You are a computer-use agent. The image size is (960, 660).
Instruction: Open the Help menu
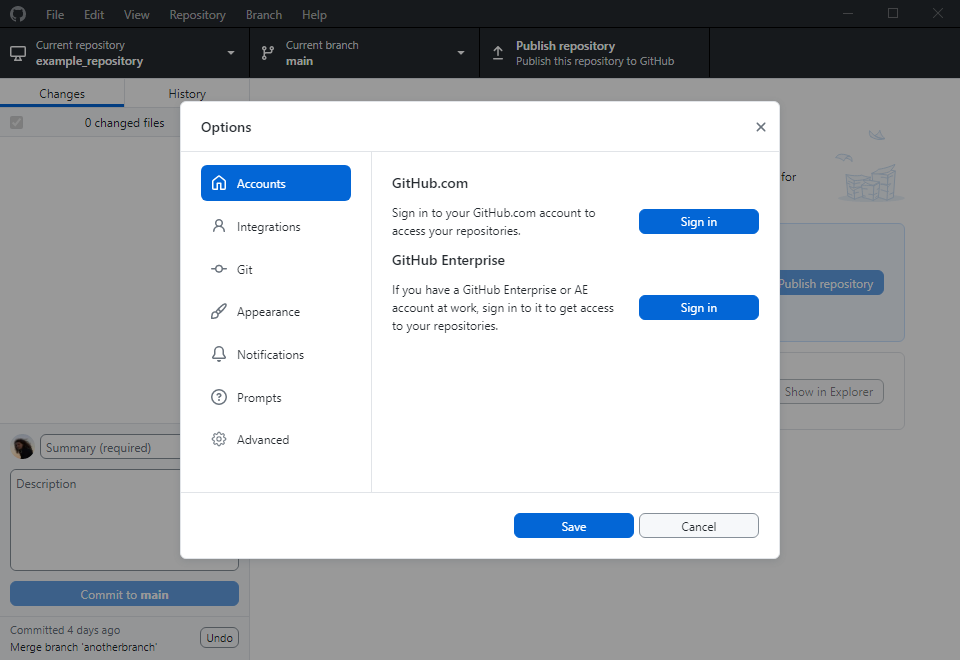coord(314,15)
